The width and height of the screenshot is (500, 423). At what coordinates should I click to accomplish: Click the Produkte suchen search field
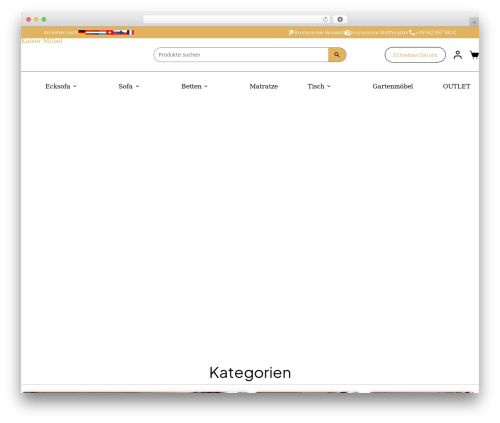241,55
